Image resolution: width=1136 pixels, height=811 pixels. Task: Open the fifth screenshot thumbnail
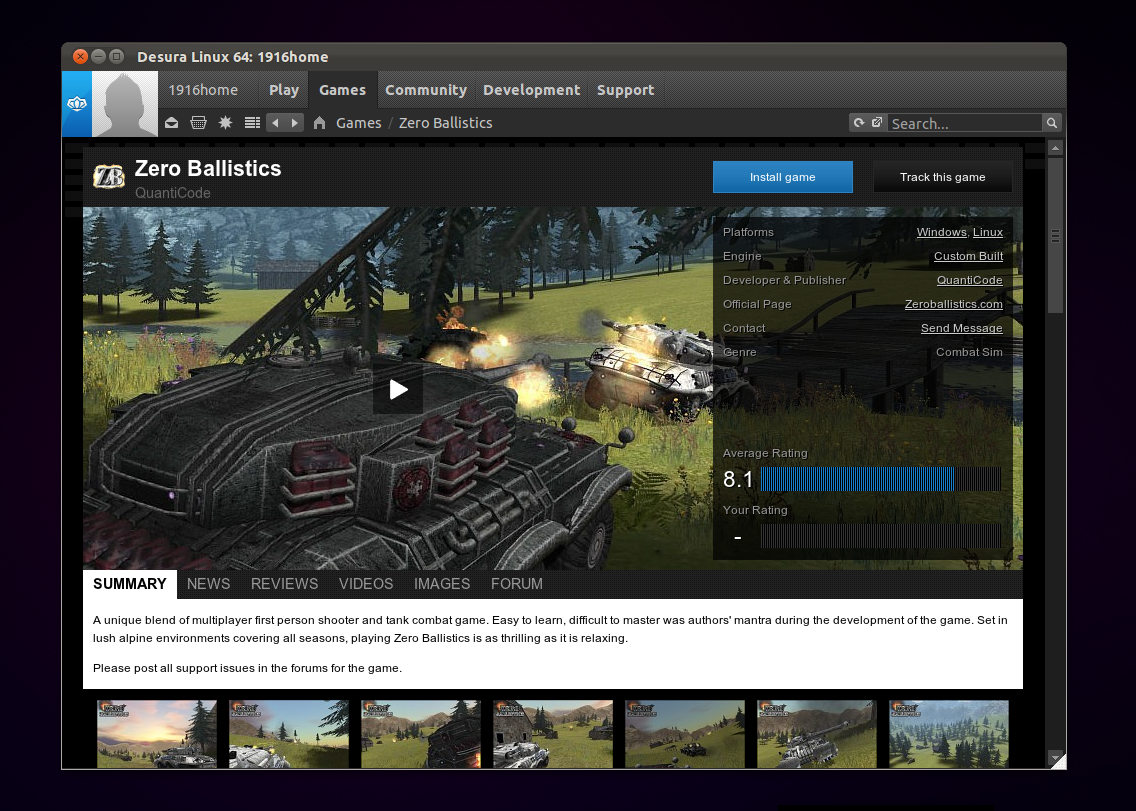coord(685,733)
